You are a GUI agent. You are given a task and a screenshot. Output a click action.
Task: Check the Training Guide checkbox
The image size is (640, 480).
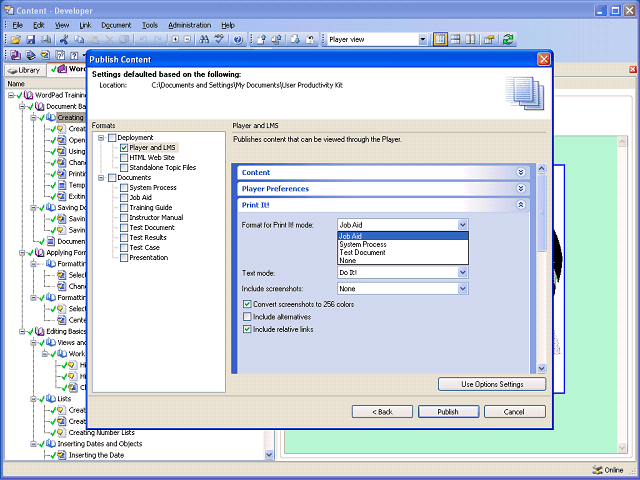click(x=124, y=208)
